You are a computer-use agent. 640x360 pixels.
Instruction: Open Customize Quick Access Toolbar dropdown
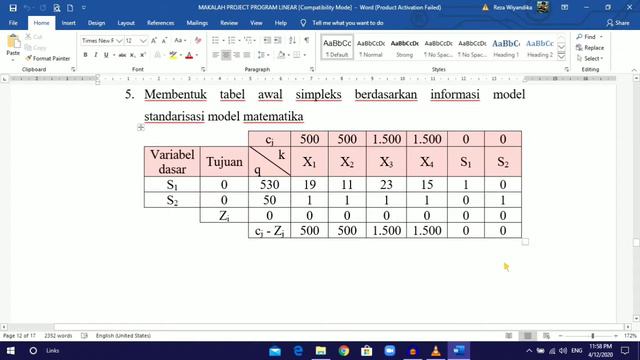[84, 7]
